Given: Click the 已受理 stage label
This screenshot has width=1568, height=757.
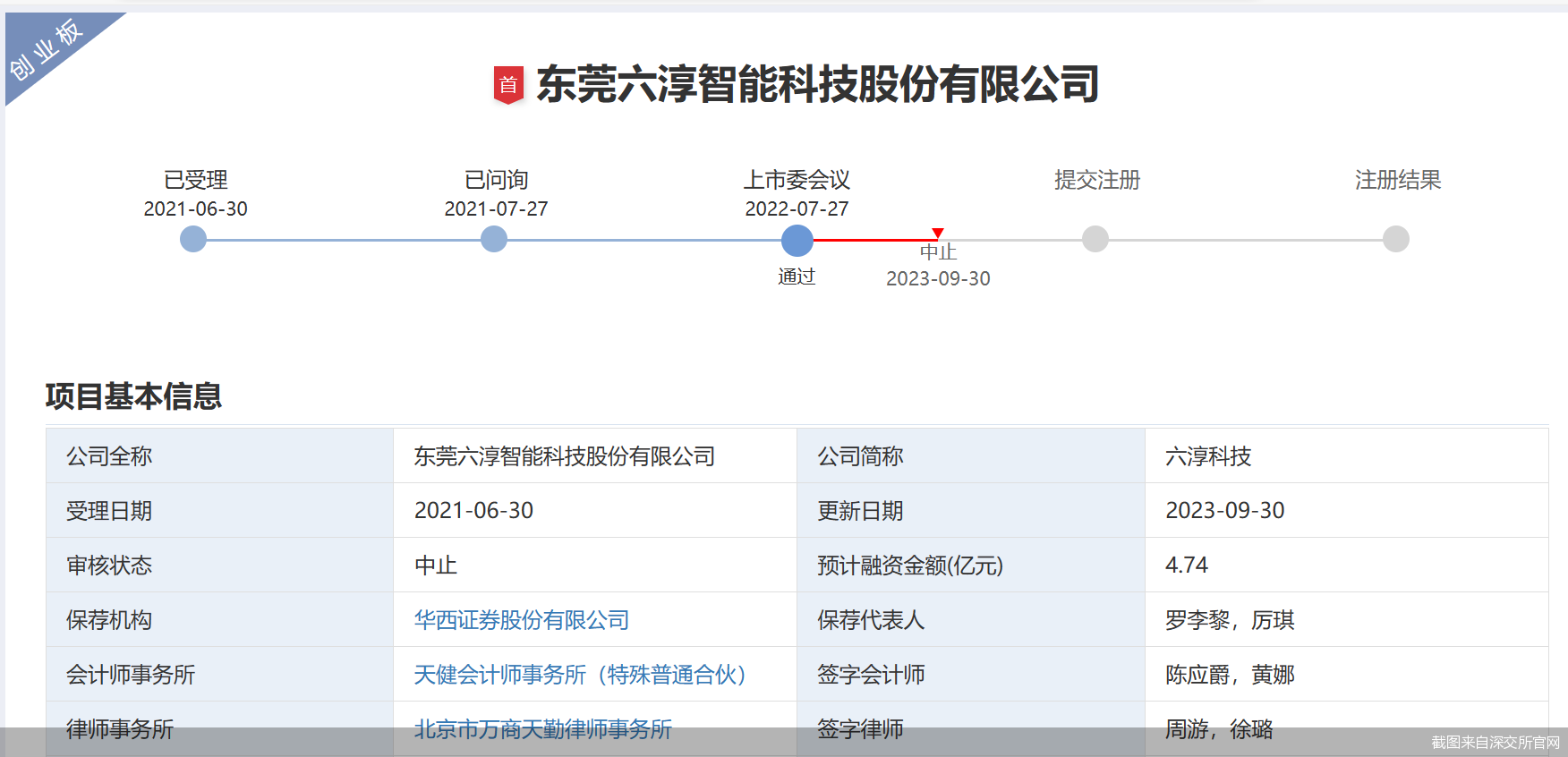Looking at the screenshot, I should tap(196, 180).
